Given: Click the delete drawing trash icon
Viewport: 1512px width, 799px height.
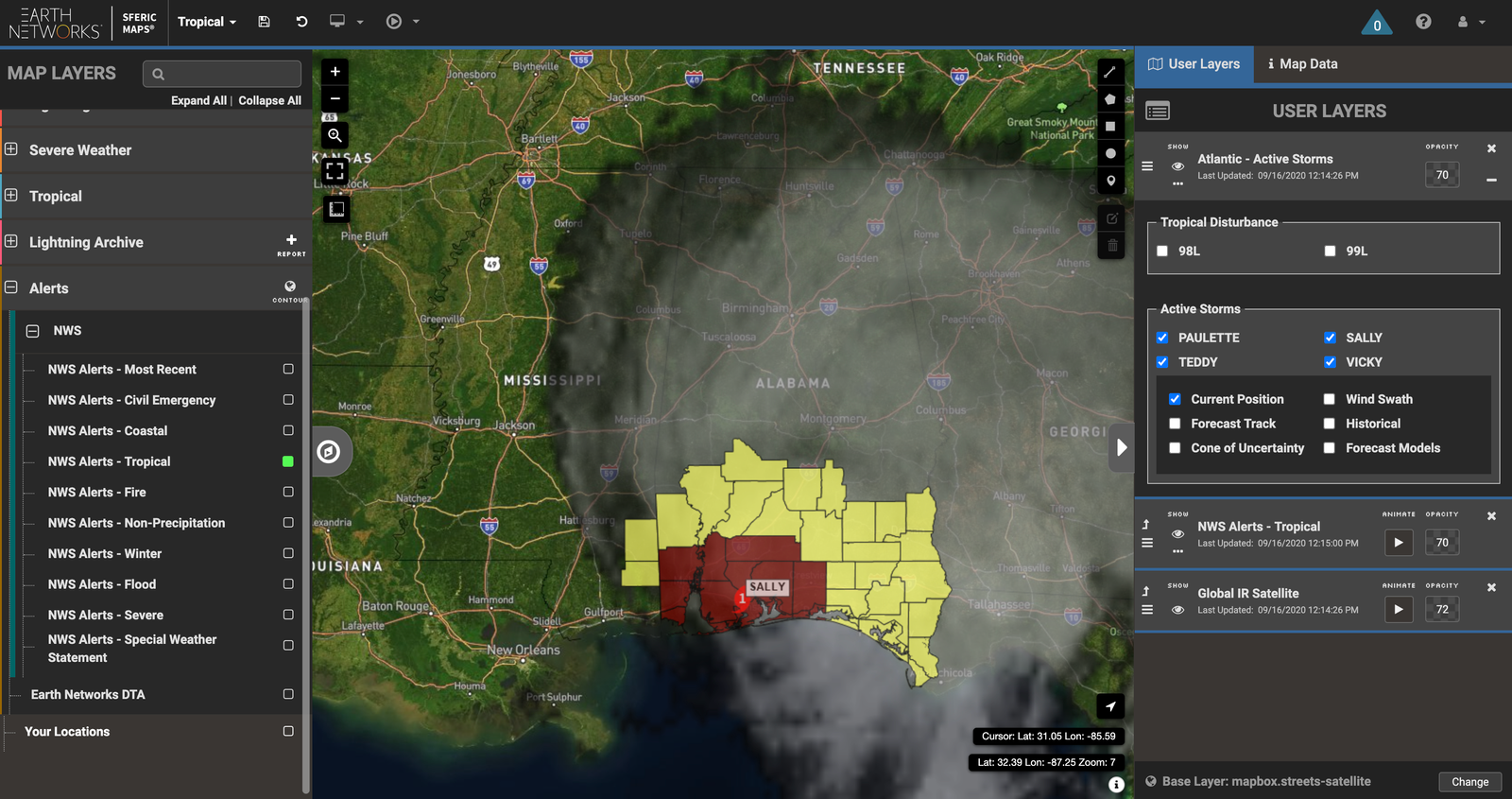Looking at the screenshot, I should click(x=1112, y=246).
